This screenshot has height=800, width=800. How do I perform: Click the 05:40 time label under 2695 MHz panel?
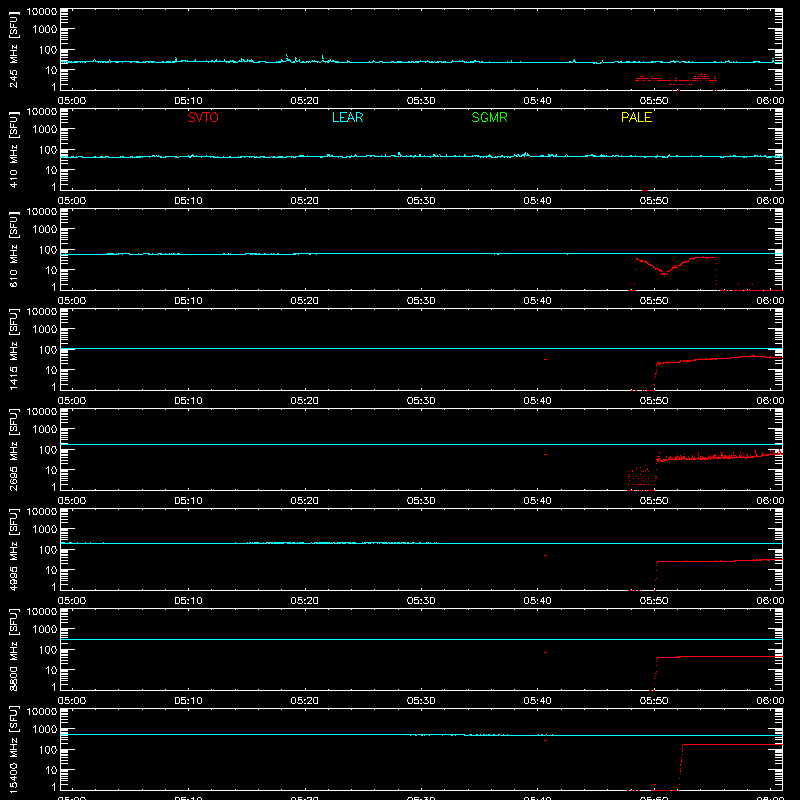tap(537, 501)
